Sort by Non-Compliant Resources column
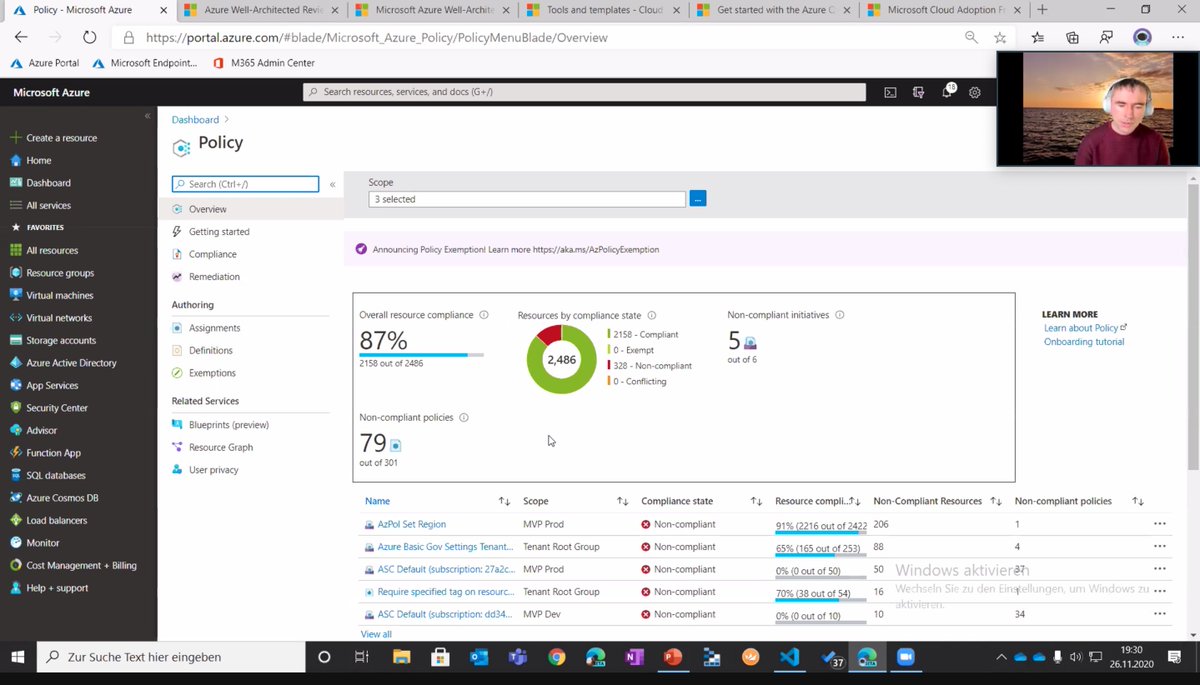 coord(995,501)
